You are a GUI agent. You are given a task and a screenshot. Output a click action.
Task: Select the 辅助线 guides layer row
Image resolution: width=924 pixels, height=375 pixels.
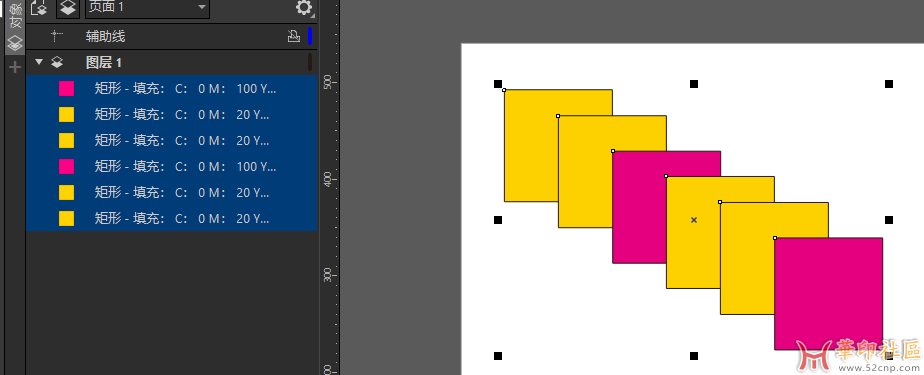tap(171, 37)
